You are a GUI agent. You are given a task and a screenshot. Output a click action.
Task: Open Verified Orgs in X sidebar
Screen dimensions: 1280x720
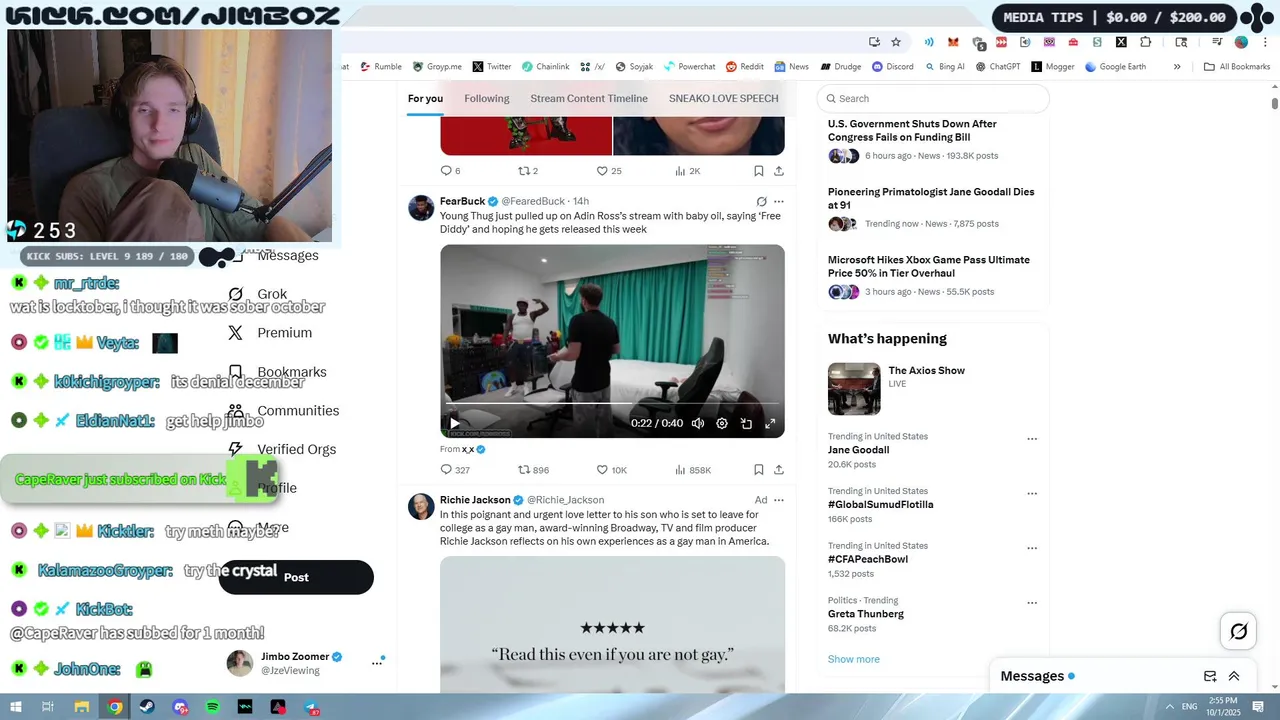296,450
